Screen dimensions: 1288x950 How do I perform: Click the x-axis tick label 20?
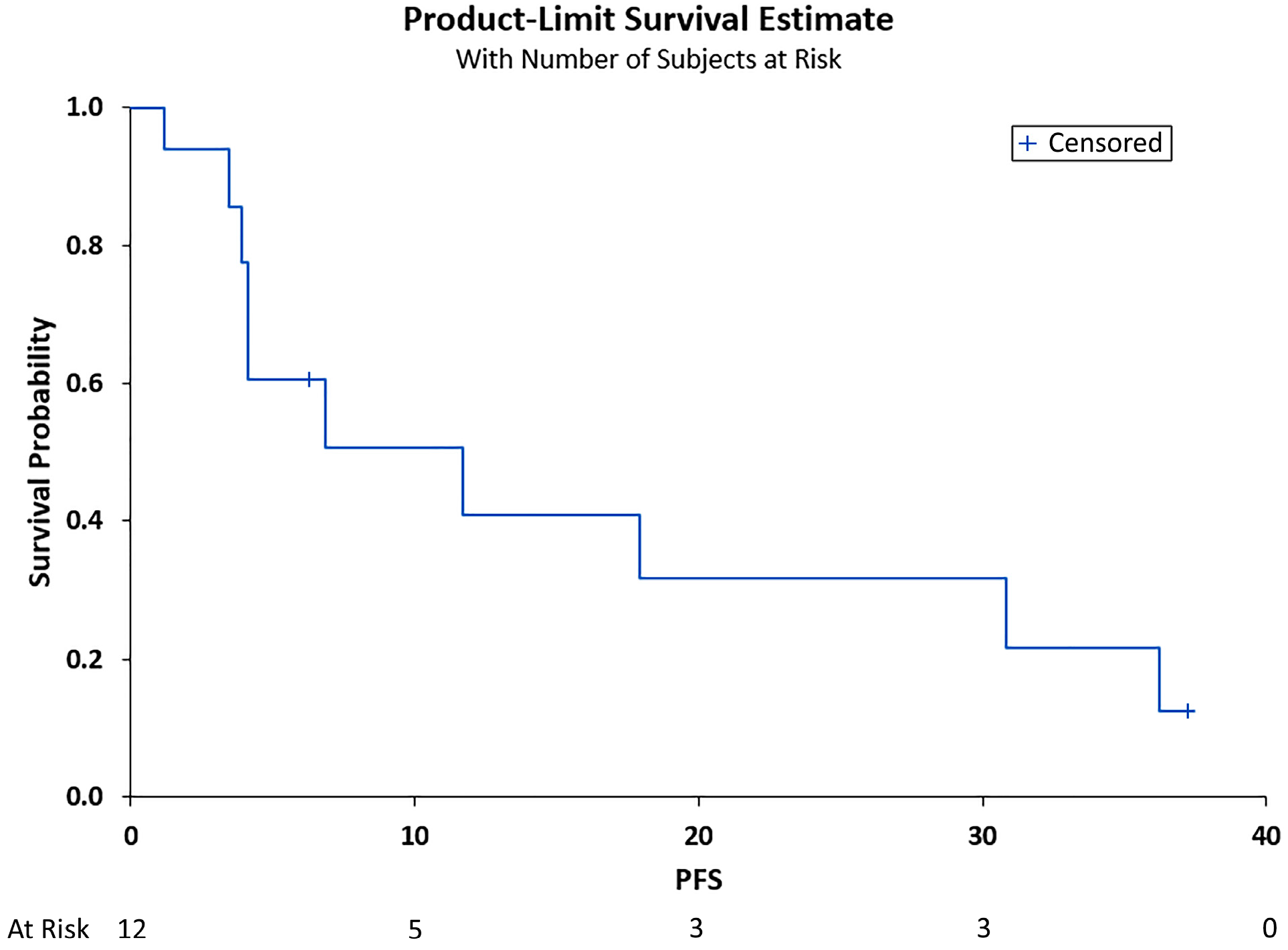click(698, 836)
